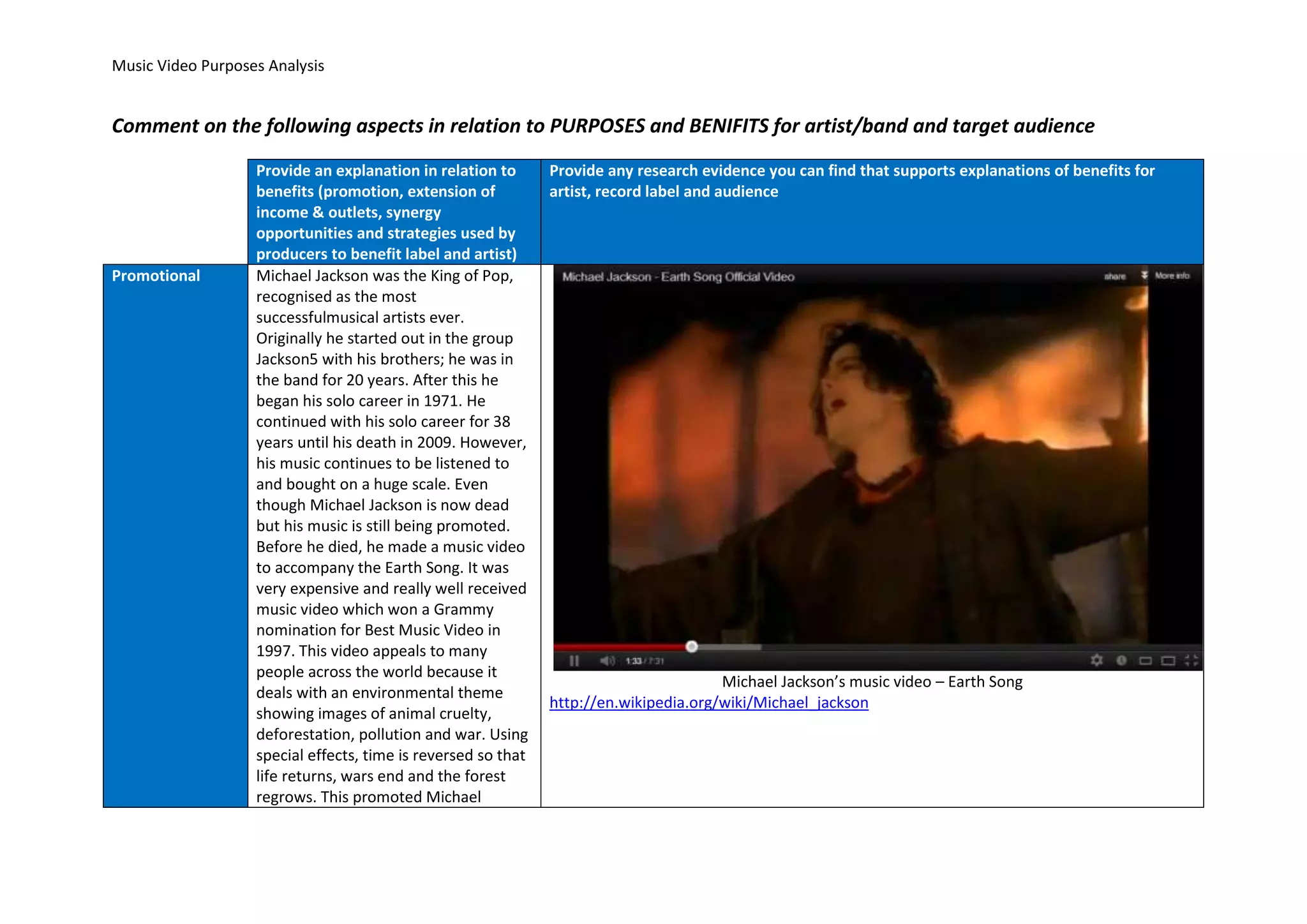Click the video title Earth Song Official Video
Screen dimensions: 1307x924
coord(678,277)
